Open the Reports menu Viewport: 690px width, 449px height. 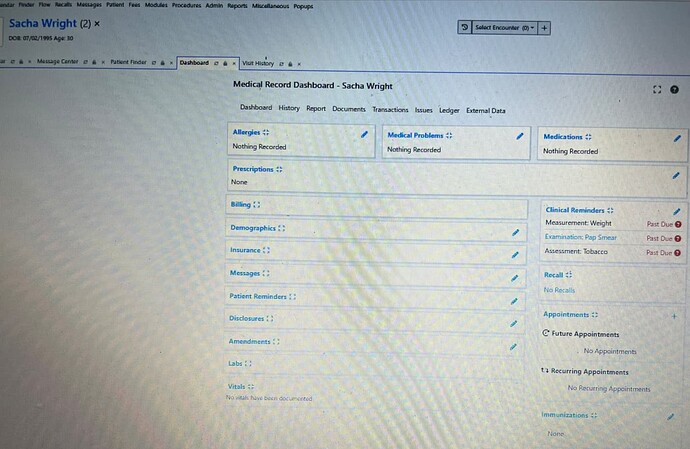coord(237,6)
